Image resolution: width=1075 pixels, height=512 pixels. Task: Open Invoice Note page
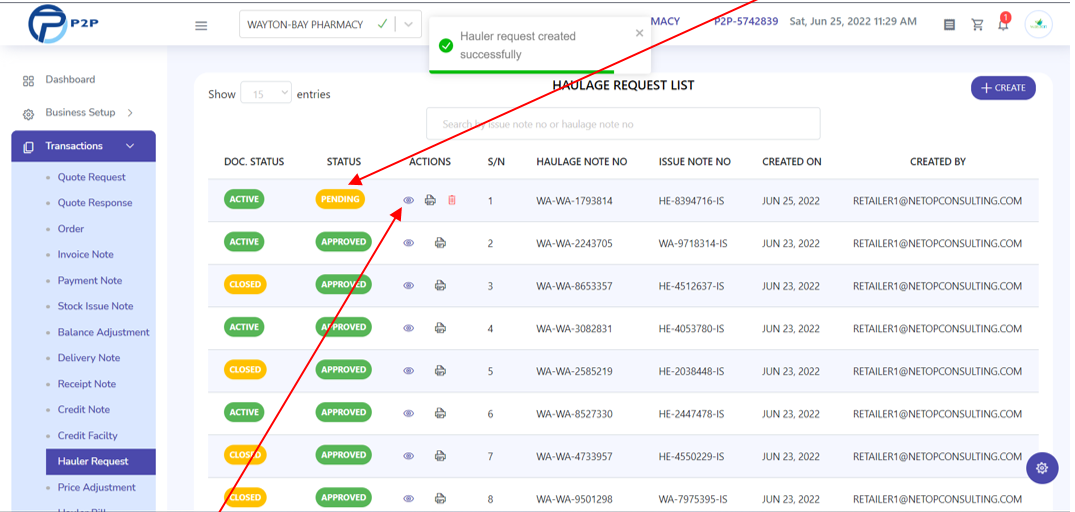click(x=86, y=254)
